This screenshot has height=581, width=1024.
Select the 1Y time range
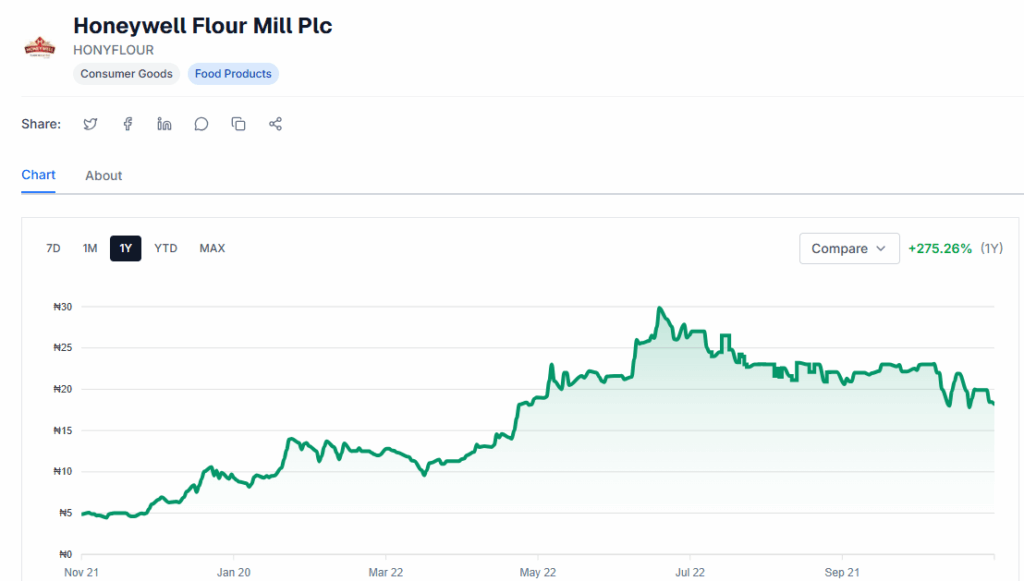click(x=125, y=248)
